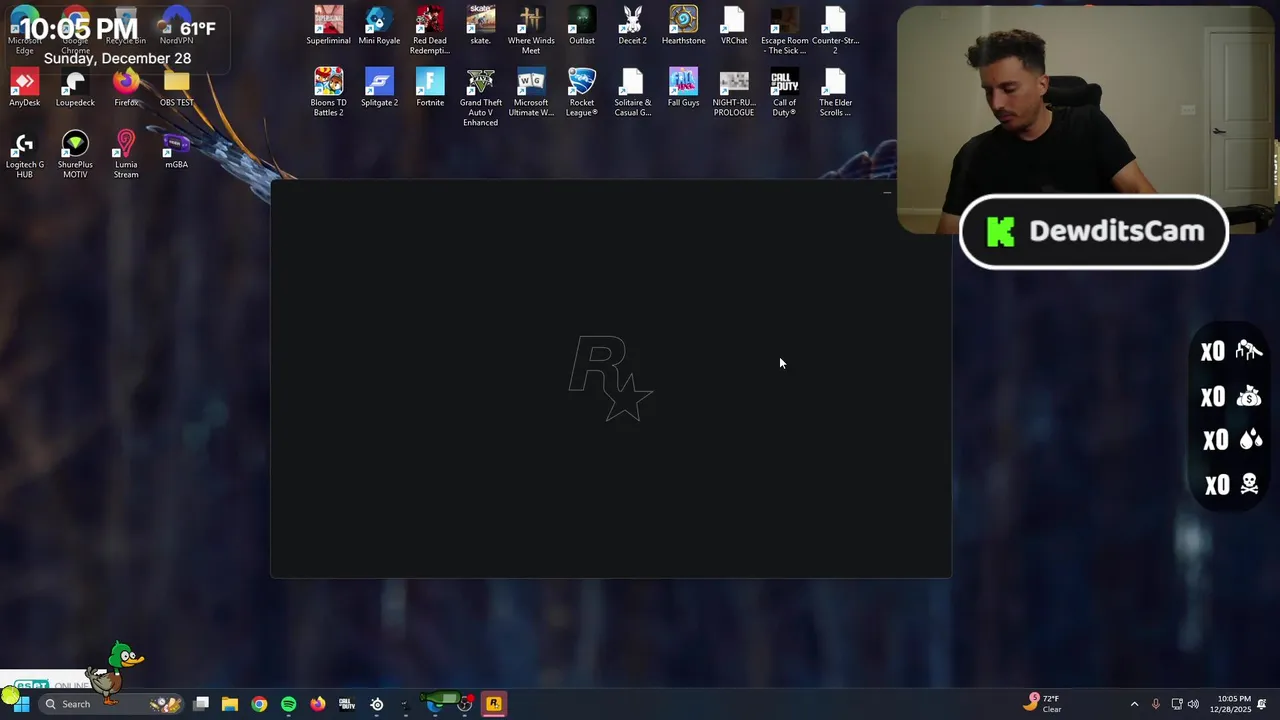
Task: Launch the Splitgate 2 desktop shortcut
Action: coord(379,88)
